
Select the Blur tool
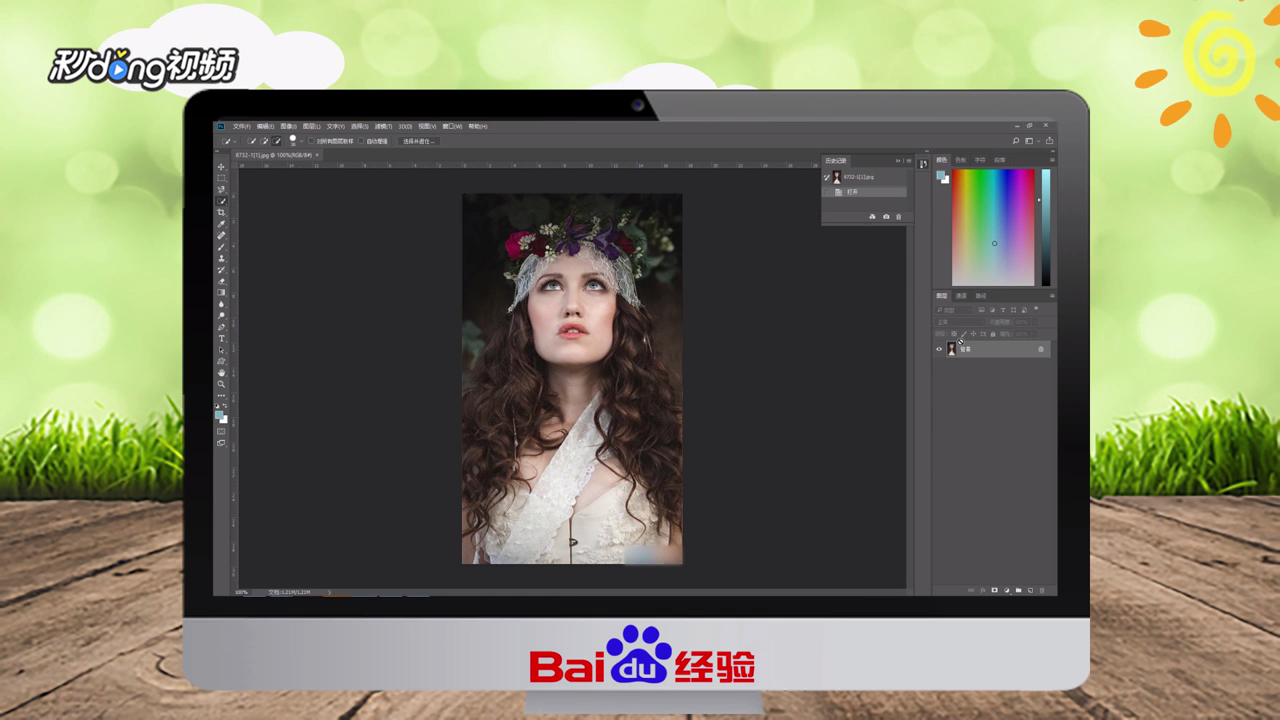(221, 304)
